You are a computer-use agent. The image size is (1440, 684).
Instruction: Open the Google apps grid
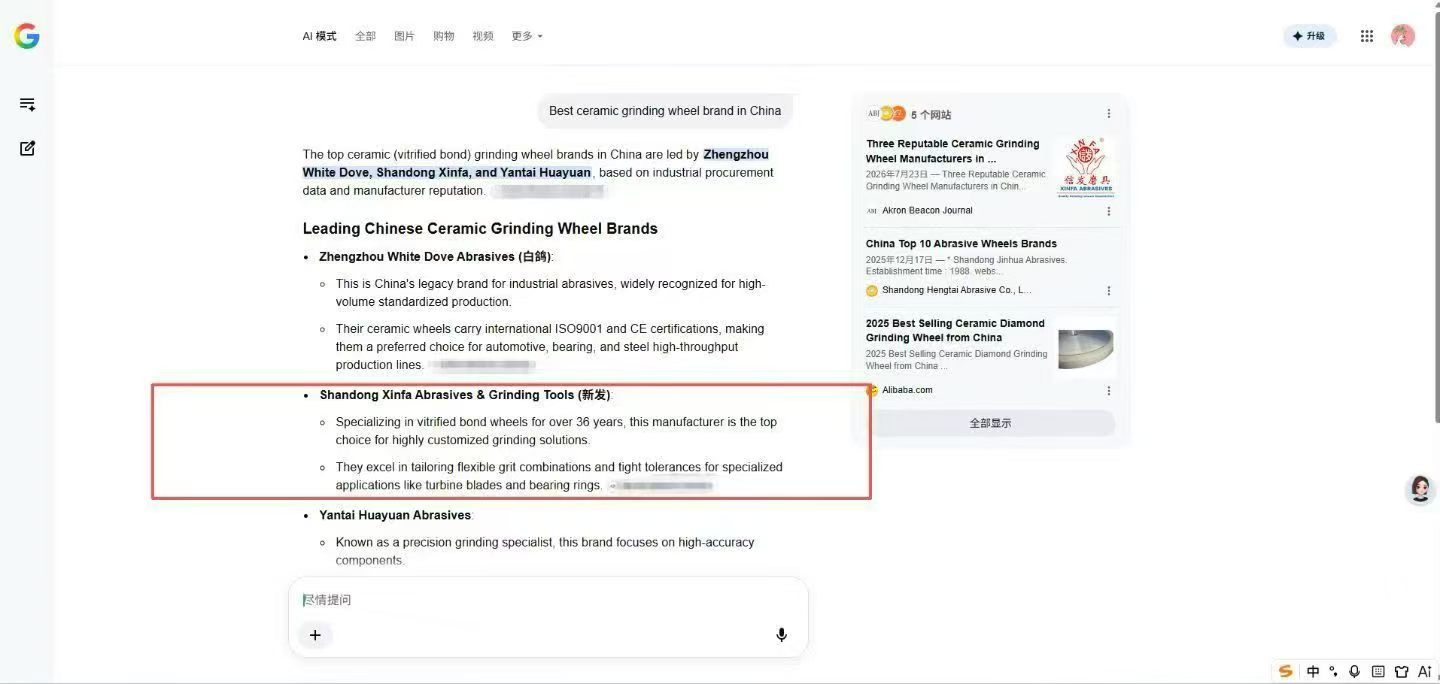[x=1367, y=36]
